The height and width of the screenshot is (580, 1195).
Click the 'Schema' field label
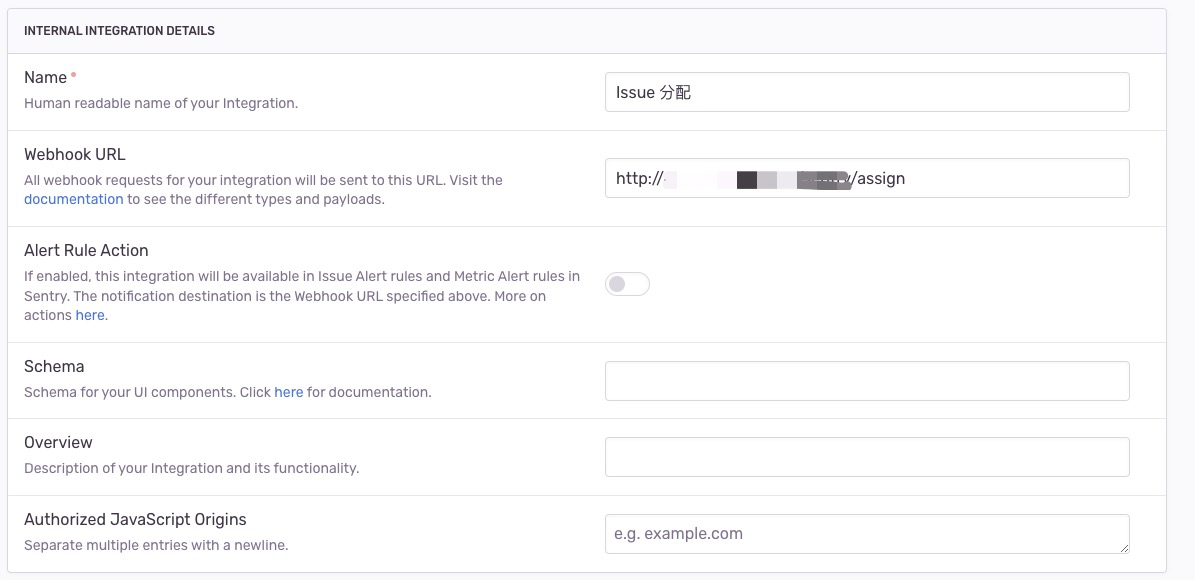(x=54, y=367)
